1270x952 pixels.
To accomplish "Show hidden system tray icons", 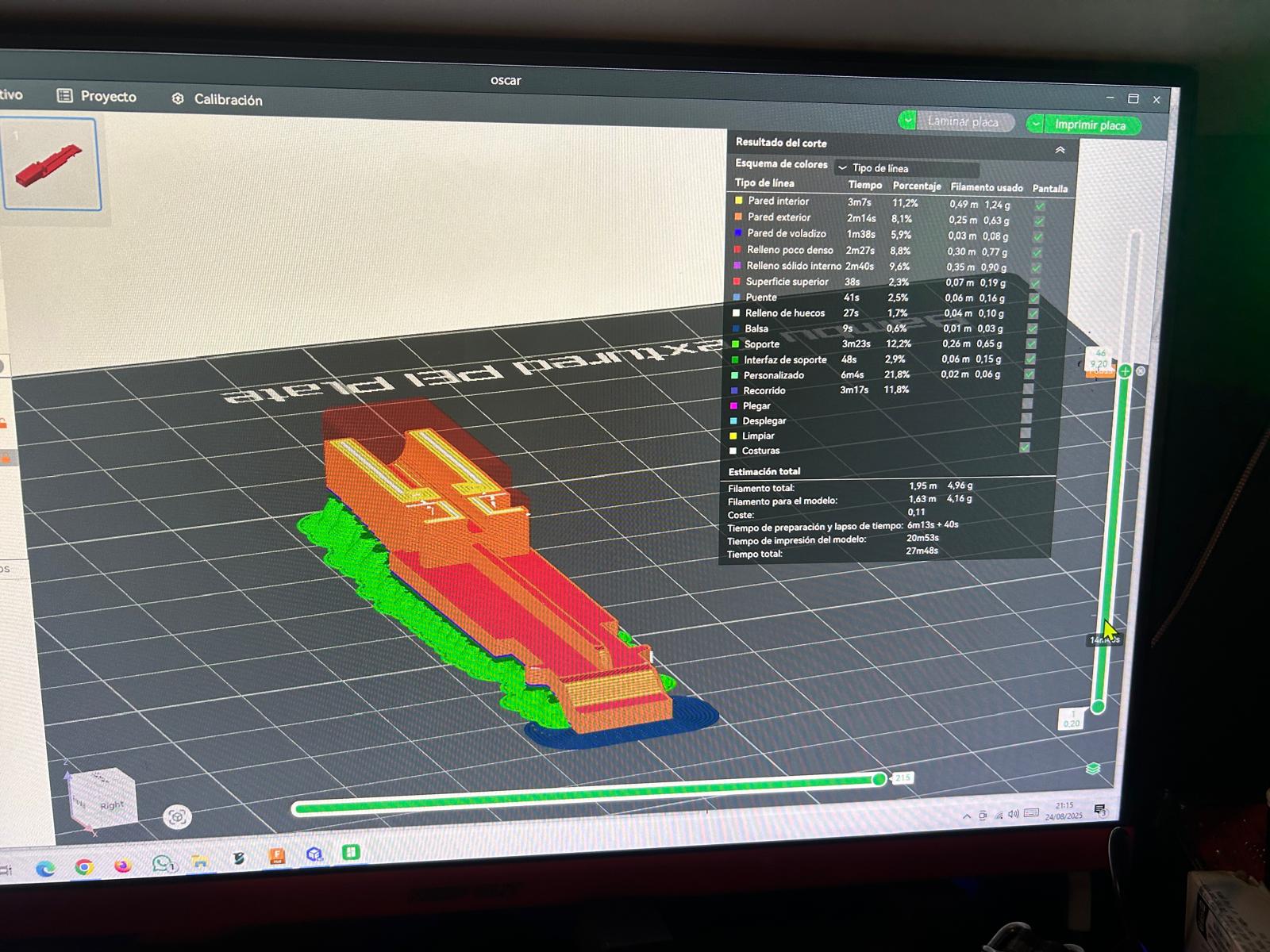I will point(967,816).
